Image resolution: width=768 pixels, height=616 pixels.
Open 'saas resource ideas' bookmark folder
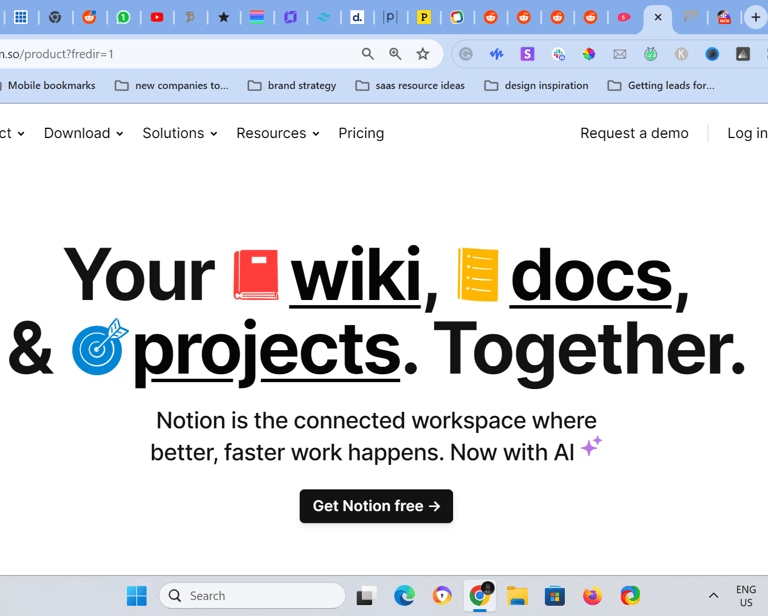click(x=410, y=86)
